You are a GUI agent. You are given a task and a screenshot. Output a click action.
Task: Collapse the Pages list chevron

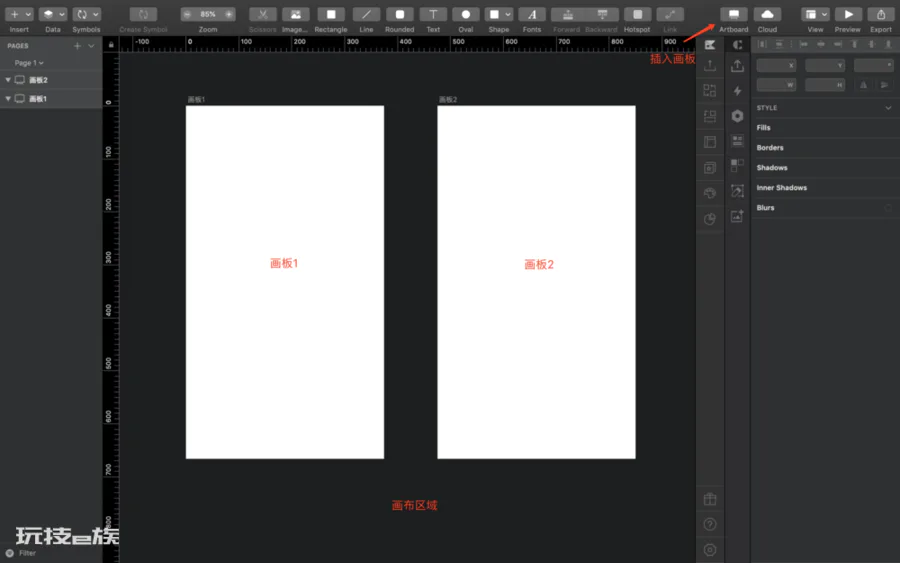click(x=91, y=46)
